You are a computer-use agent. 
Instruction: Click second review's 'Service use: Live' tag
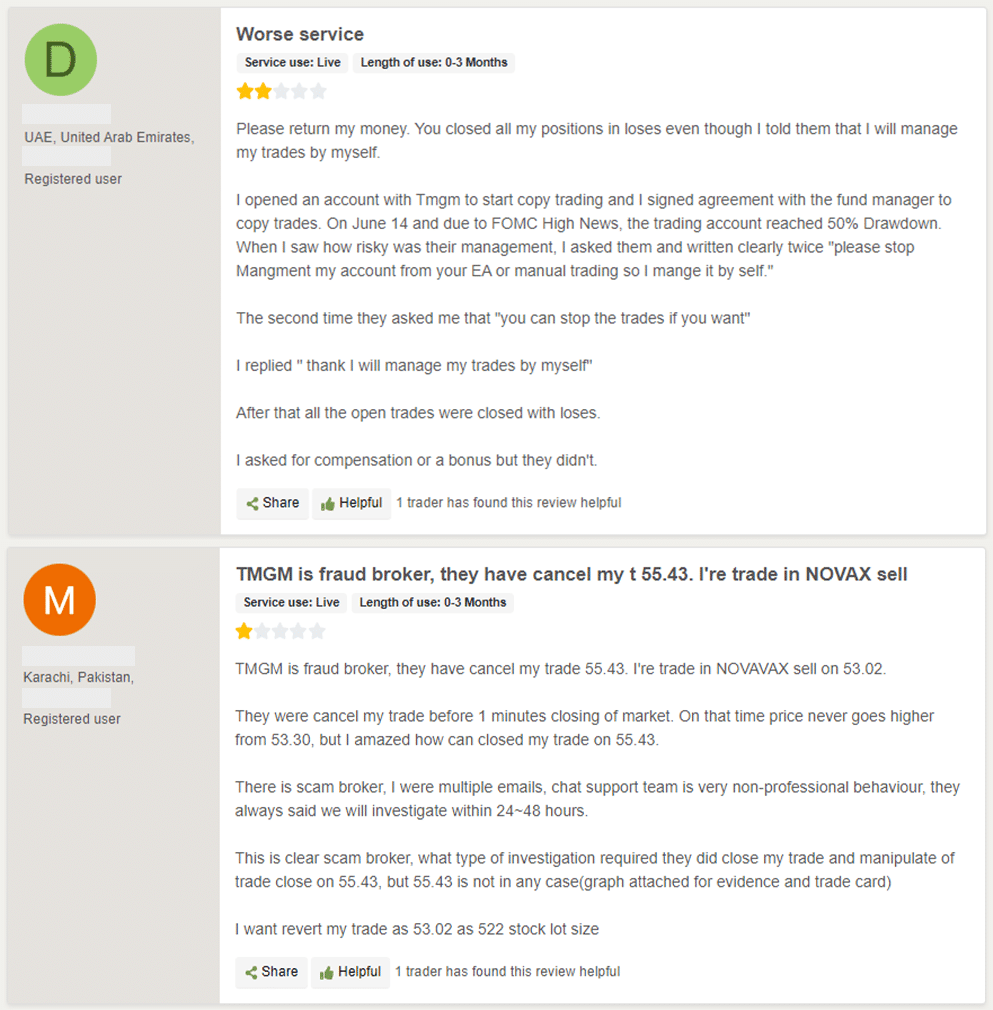pyautogui.click(x=292, y=602)
